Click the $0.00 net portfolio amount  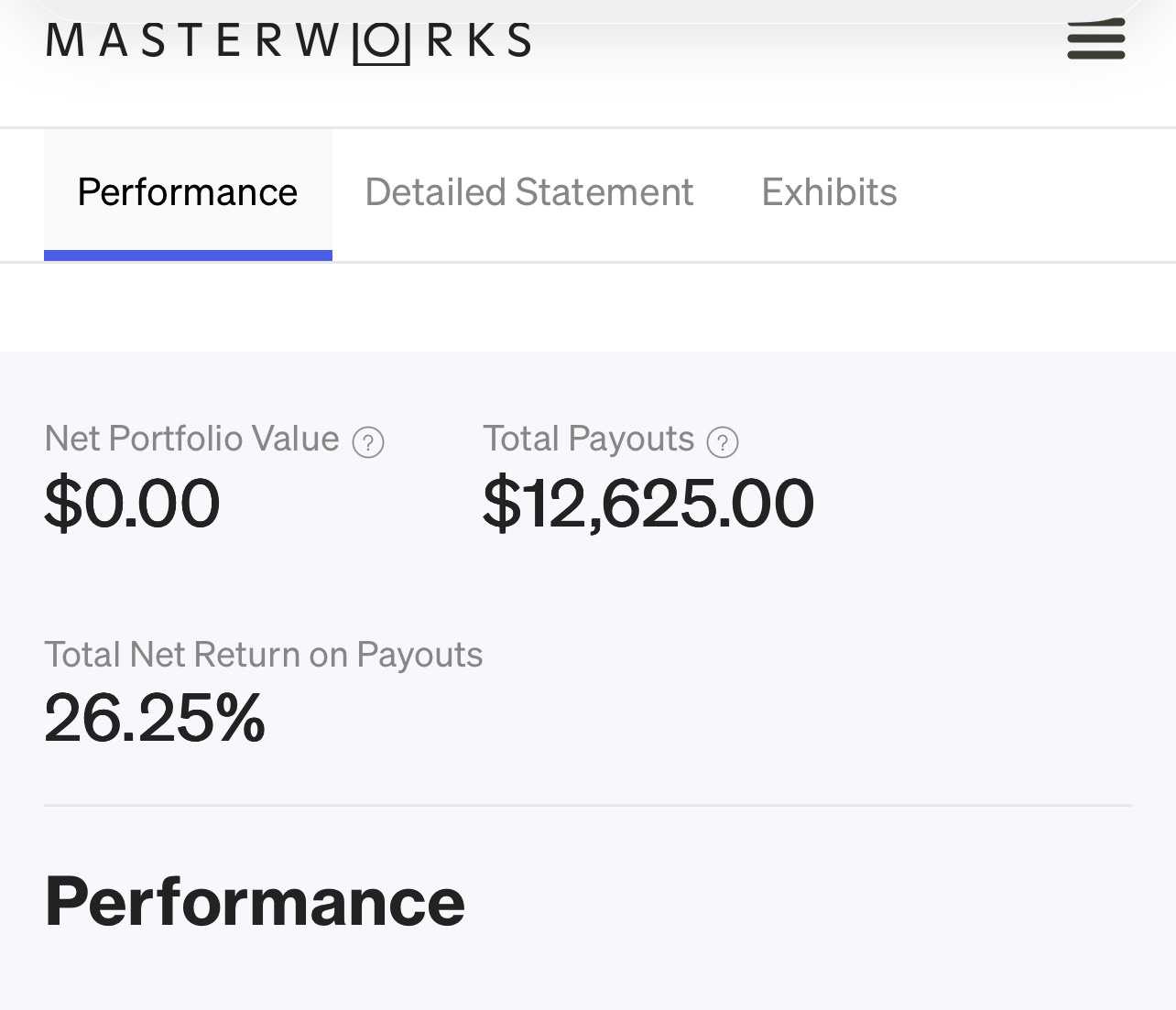132,504
